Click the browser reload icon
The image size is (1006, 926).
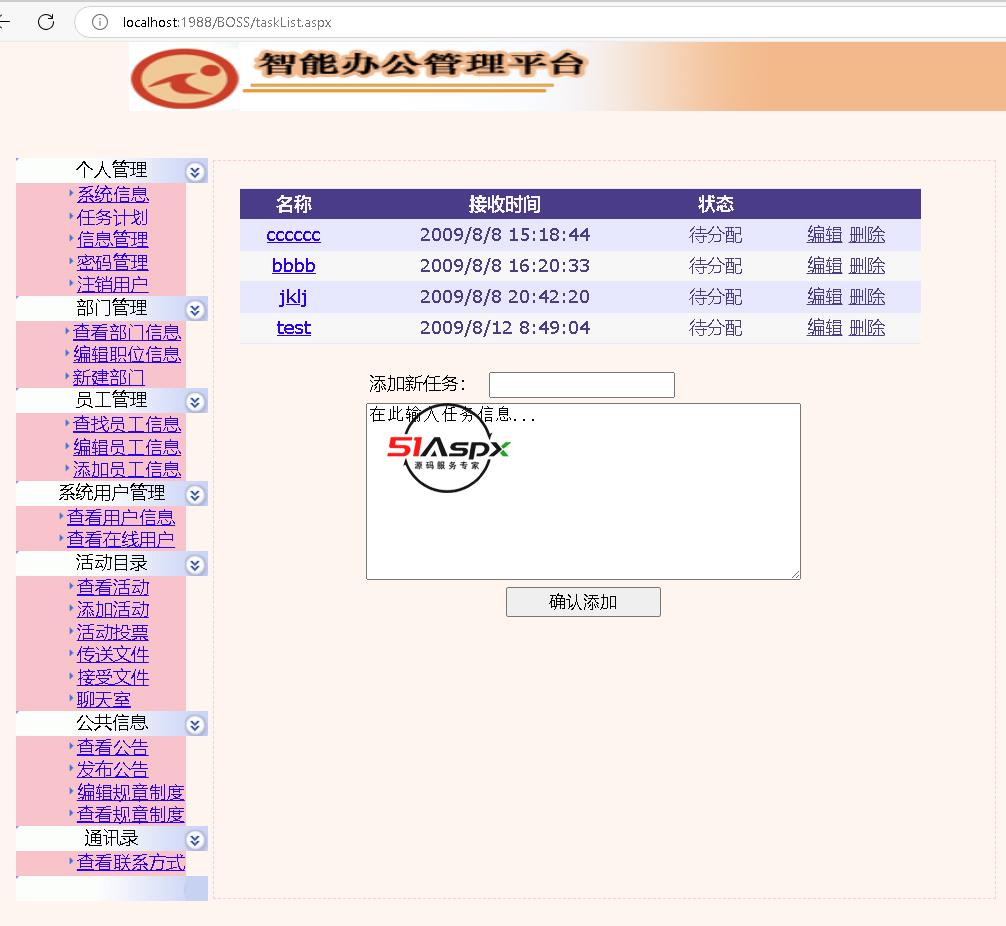[46, 22]
